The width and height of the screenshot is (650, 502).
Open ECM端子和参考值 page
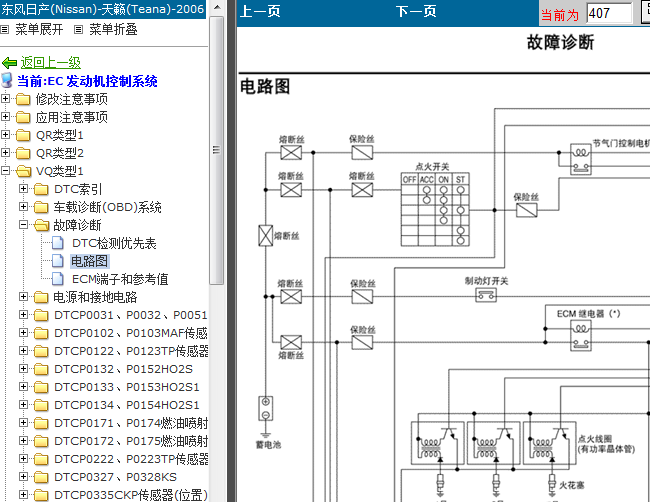coord(120,279)
